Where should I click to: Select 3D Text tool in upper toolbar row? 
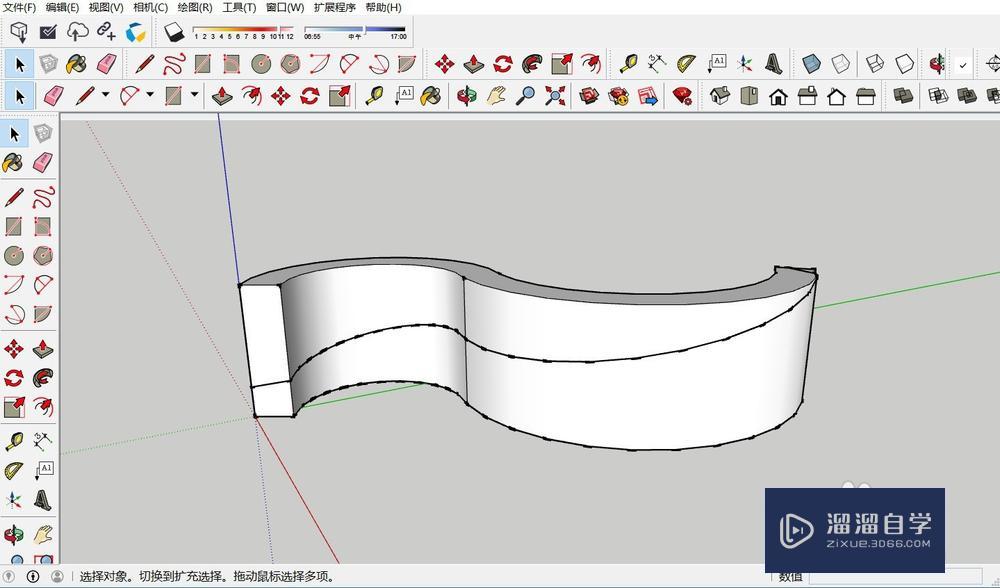773,64
